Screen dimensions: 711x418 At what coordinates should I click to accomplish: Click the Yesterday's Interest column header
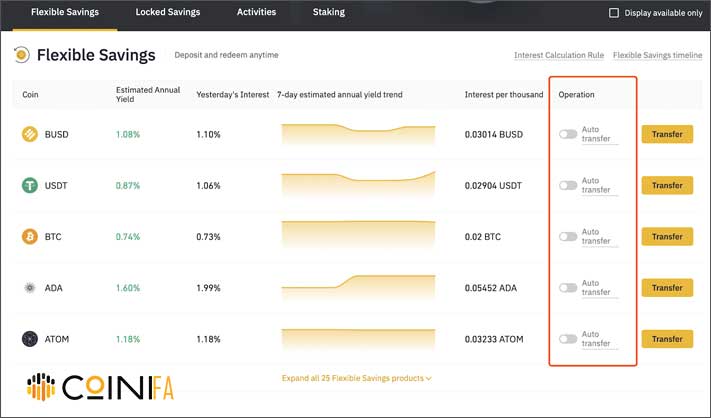click(x=233, y=95)
